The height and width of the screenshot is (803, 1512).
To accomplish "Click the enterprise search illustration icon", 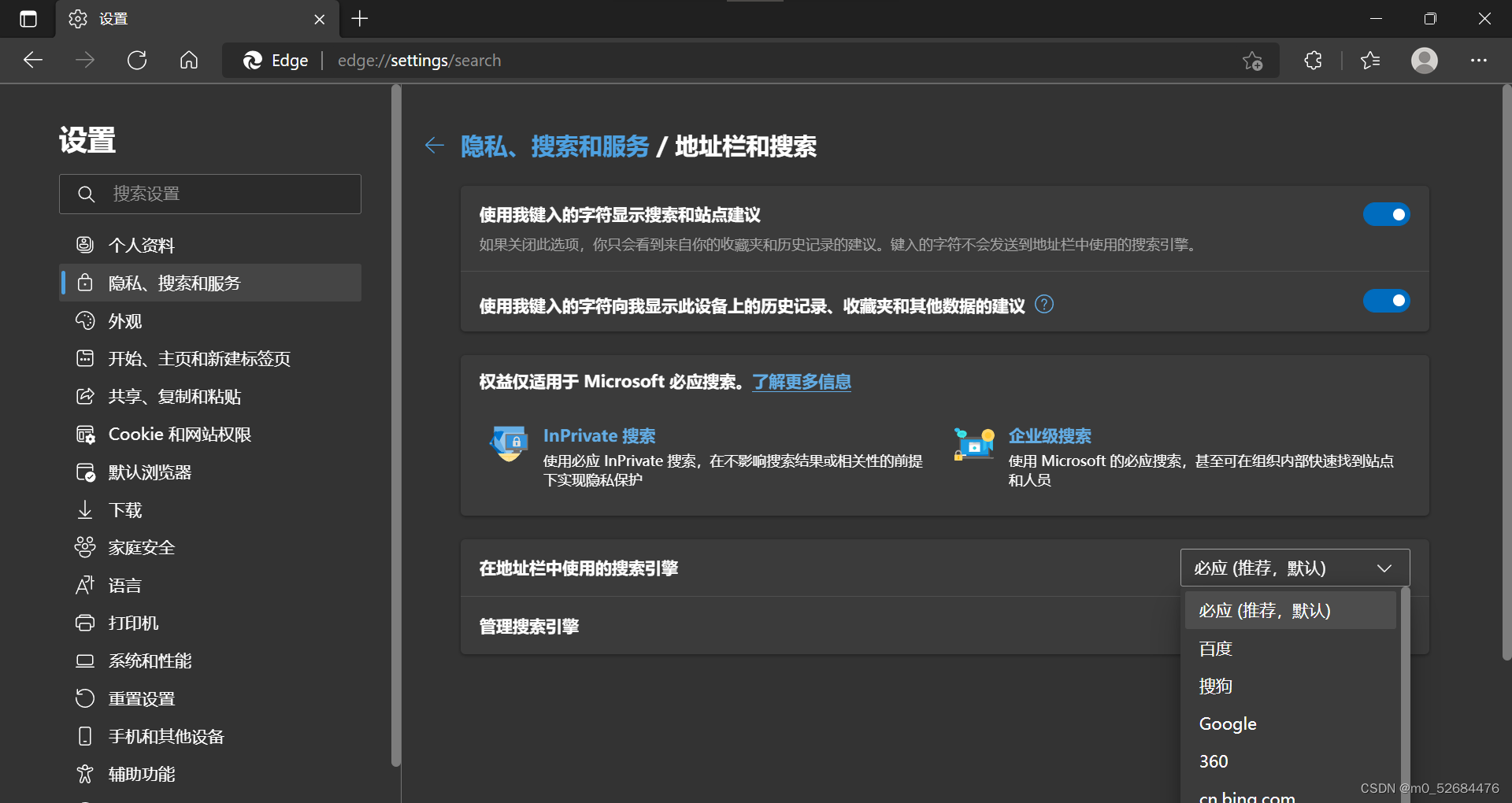I will [x=974, y=443].
